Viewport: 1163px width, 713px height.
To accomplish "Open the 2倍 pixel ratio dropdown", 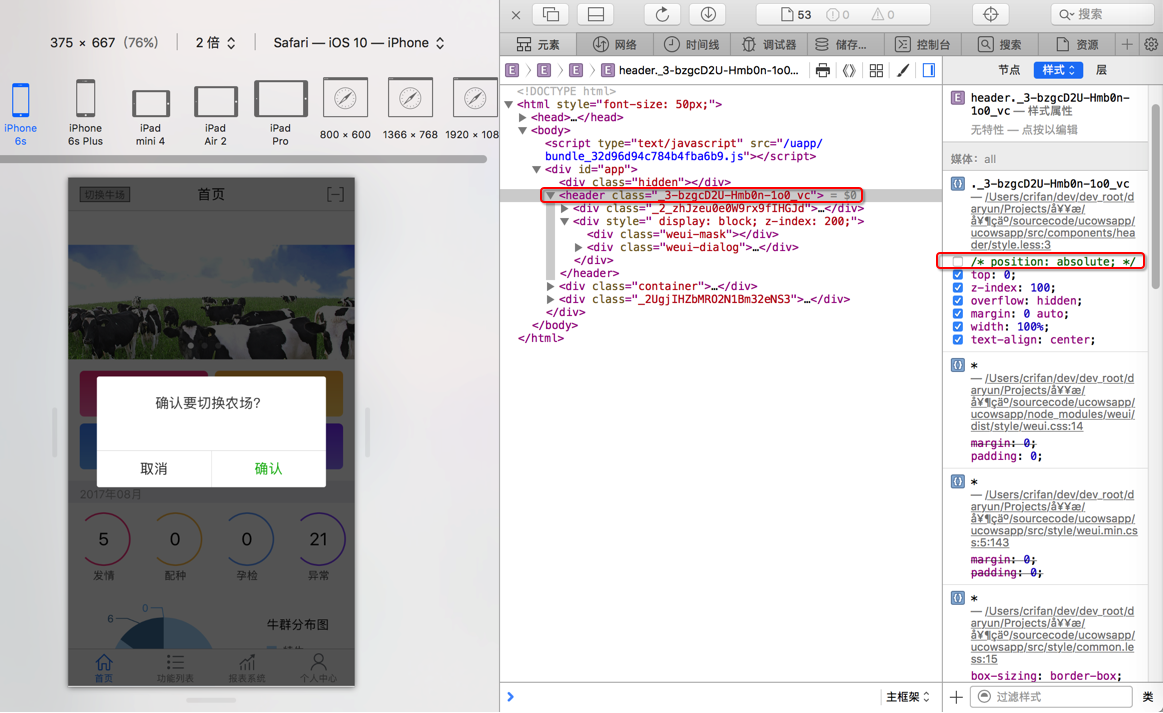I will point(216,43).
